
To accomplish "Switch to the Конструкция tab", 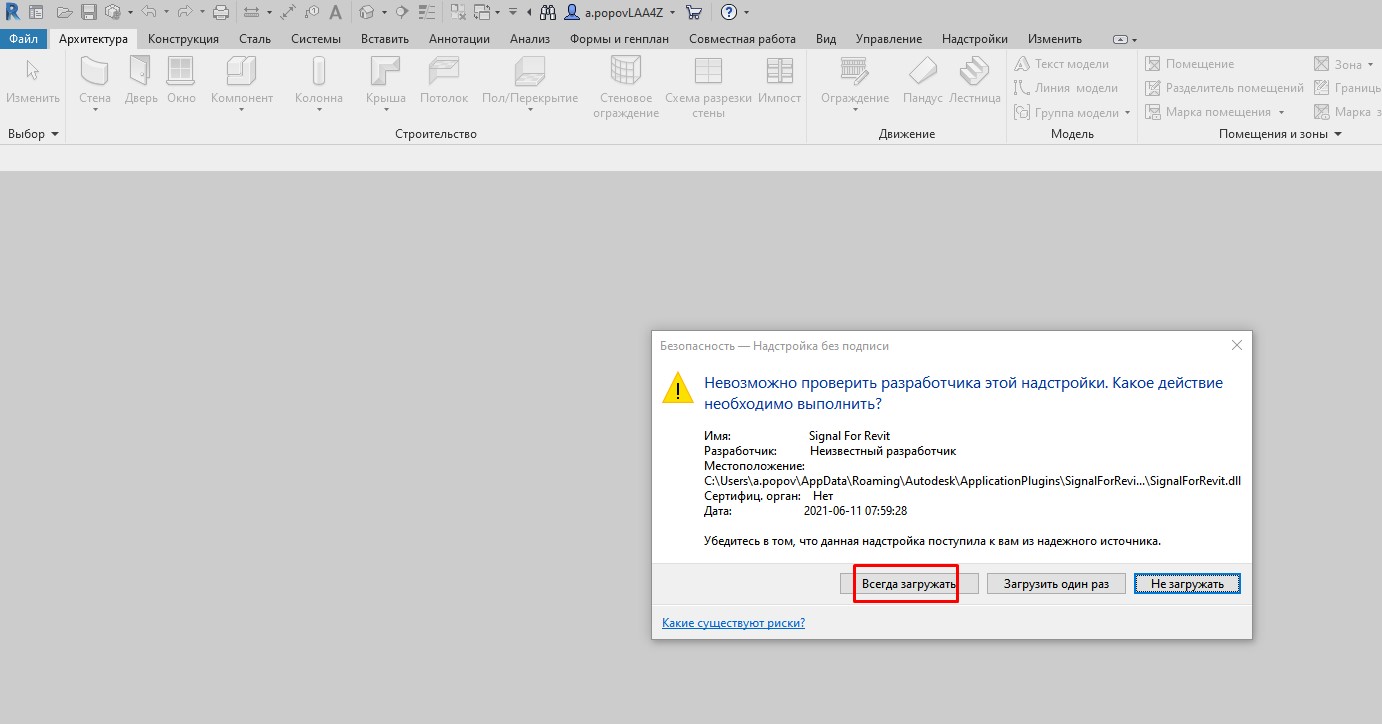I will (183, 39).
